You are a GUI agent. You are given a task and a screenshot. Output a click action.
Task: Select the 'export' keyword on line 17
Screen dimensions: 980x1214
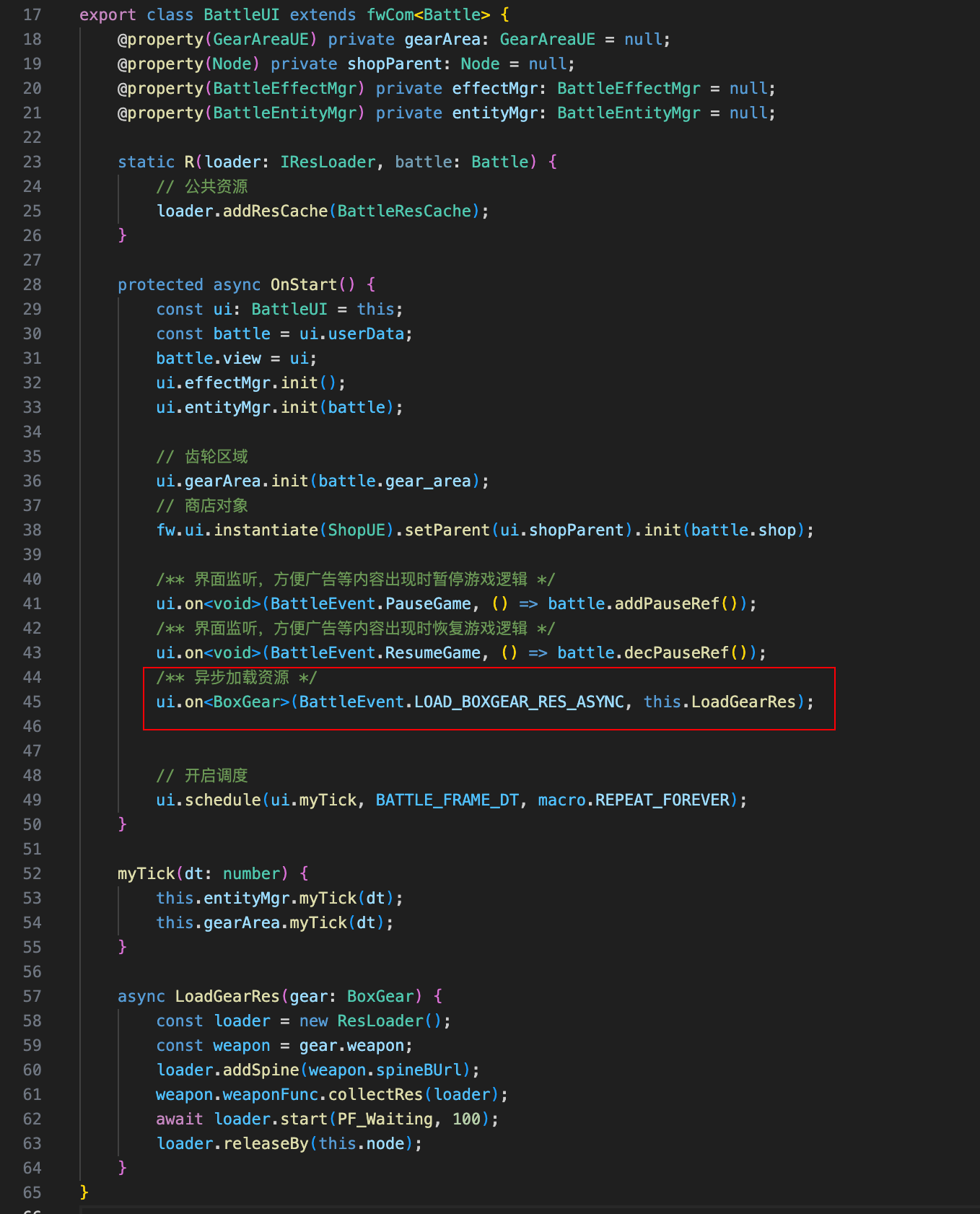pos(108,14)
